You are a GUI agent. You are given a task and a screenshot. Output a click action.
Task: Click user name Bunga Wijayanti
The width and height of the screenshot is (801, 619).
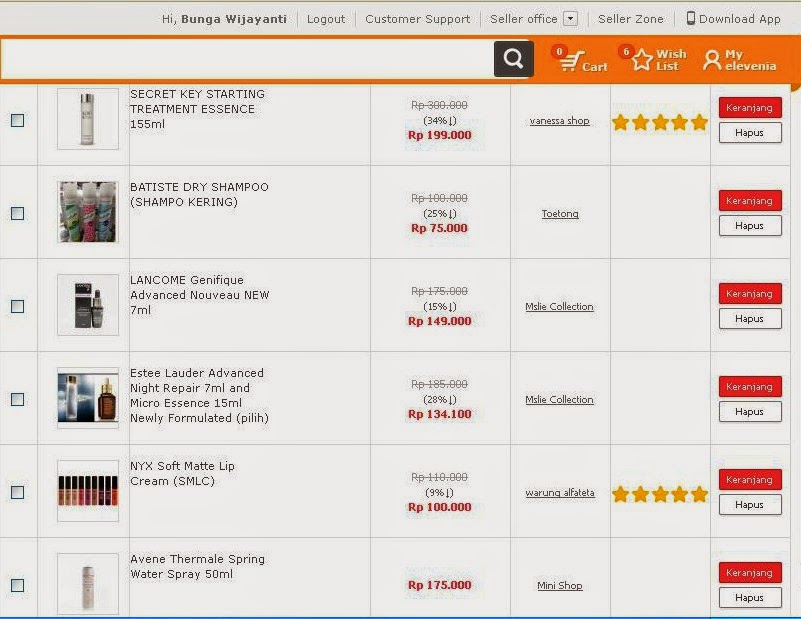pyautogui.click(x=233, y=19)
